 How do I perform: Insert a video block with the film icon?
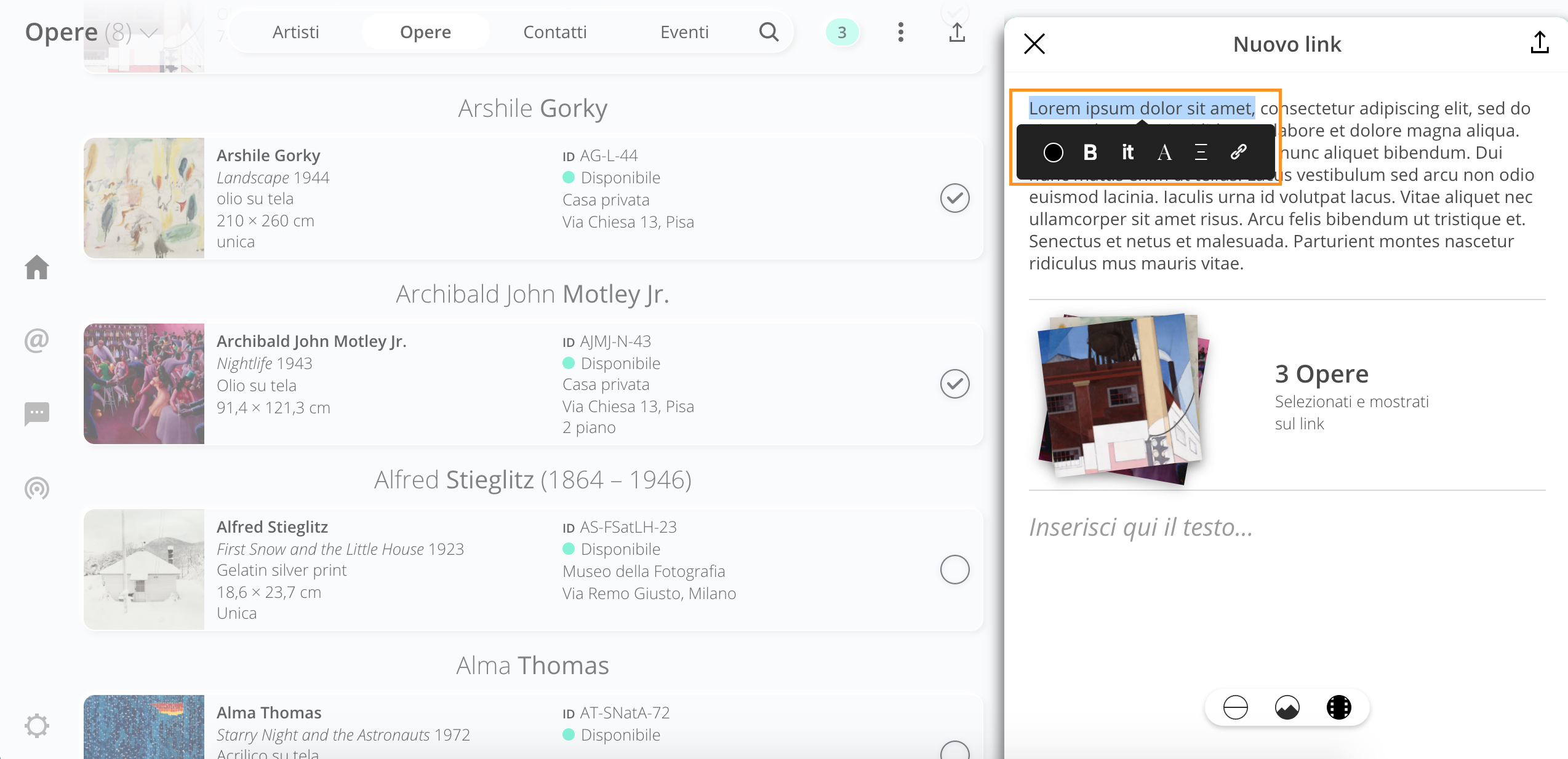click(1339, 707)
